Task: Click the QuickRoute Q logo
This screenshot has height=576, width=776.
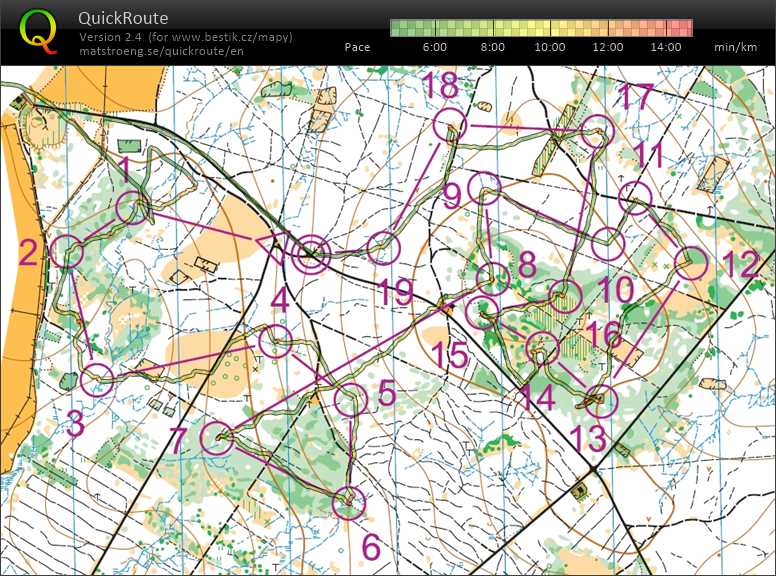Action: [39, 30]
